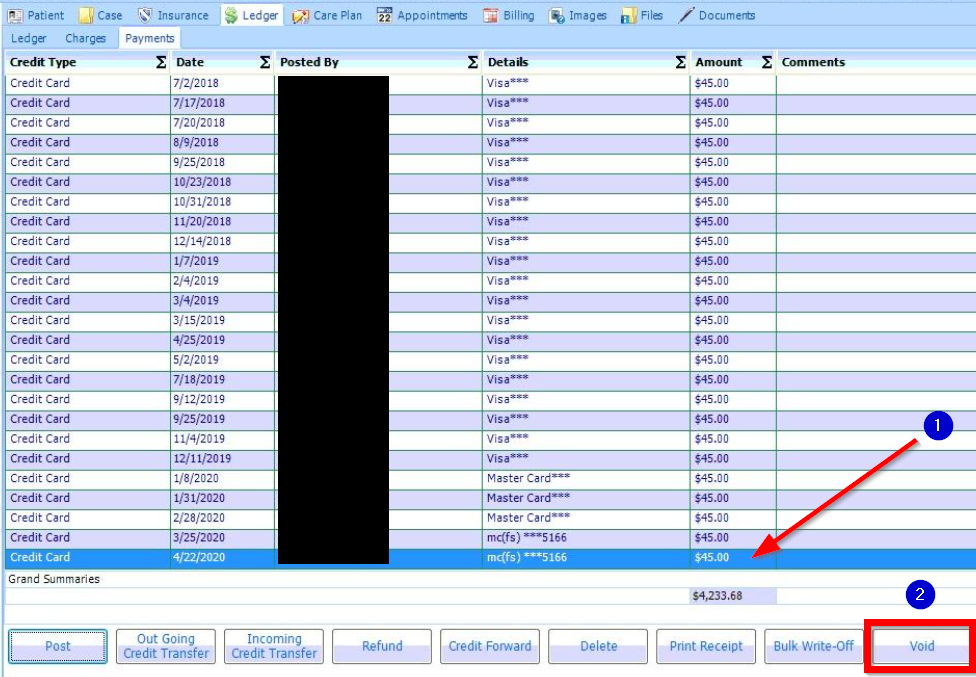The image size is (976, 677).
Task: Select the payment dated 10/31/2018
Action: (490, 202)
